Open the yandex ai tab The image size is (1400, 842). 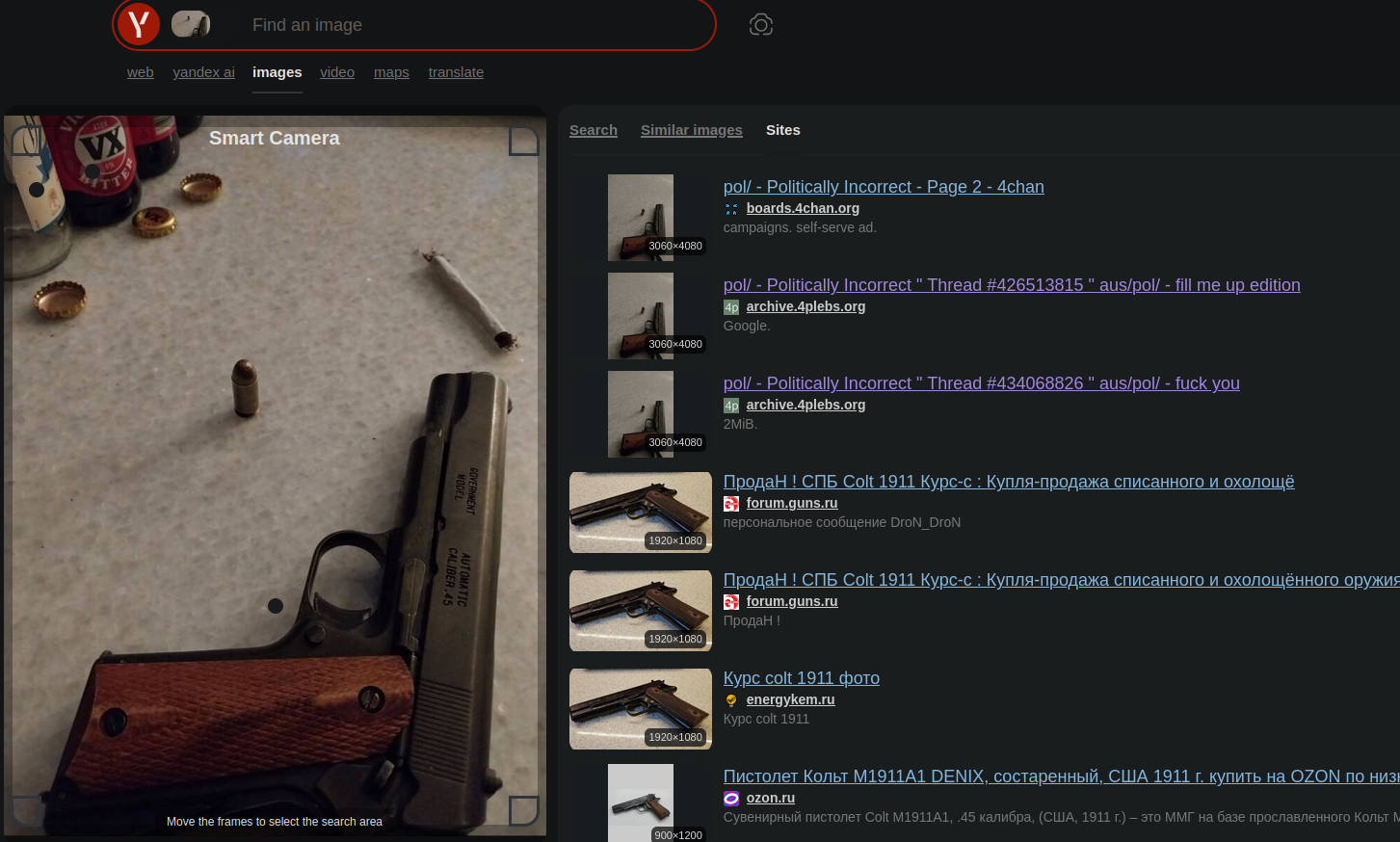(203, 72)
